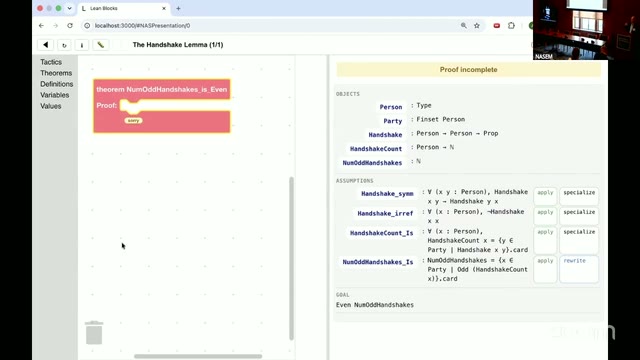Click the workspace horizontal scrollbar
Screen dimensions: 640x360
click(x=198, y=356)
